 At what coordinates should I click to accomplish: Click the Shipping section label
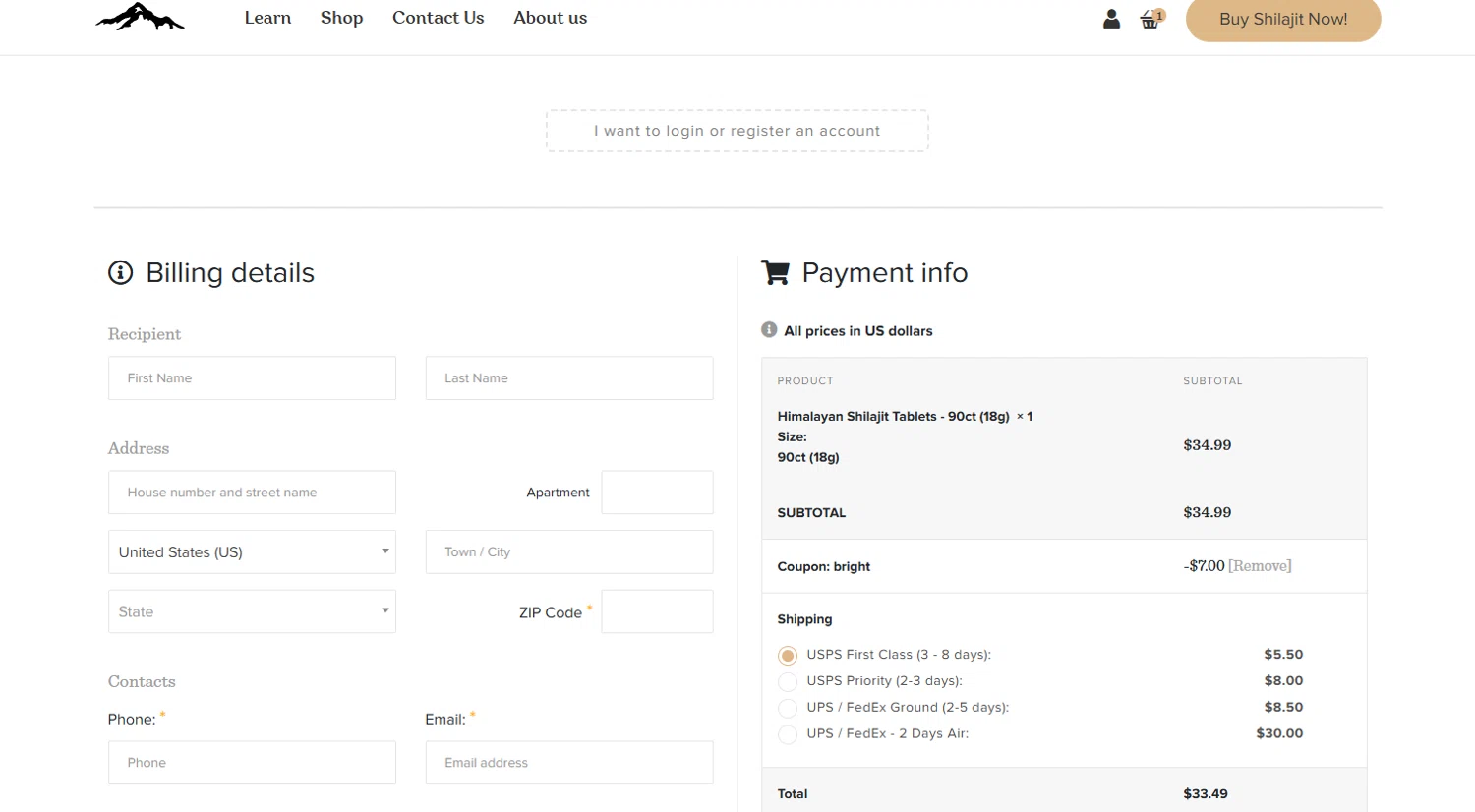coord(804,619)
